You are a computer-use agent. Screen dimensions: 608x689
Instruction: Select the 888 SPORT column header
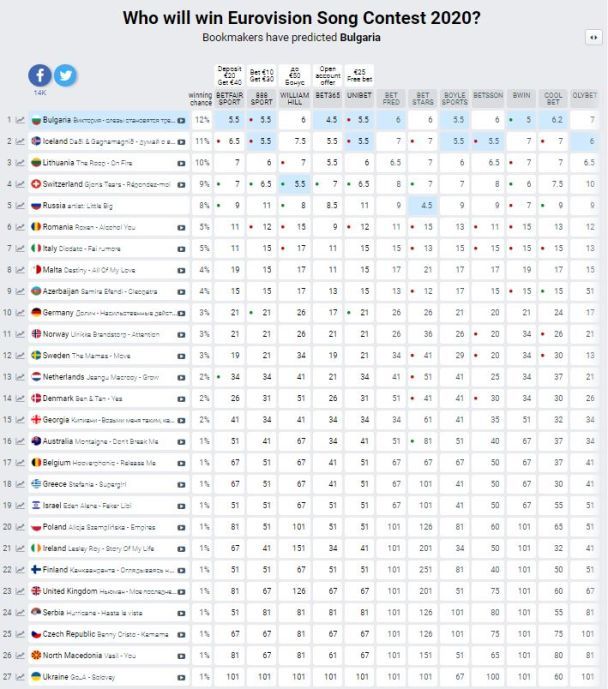[x=261, y=99]
